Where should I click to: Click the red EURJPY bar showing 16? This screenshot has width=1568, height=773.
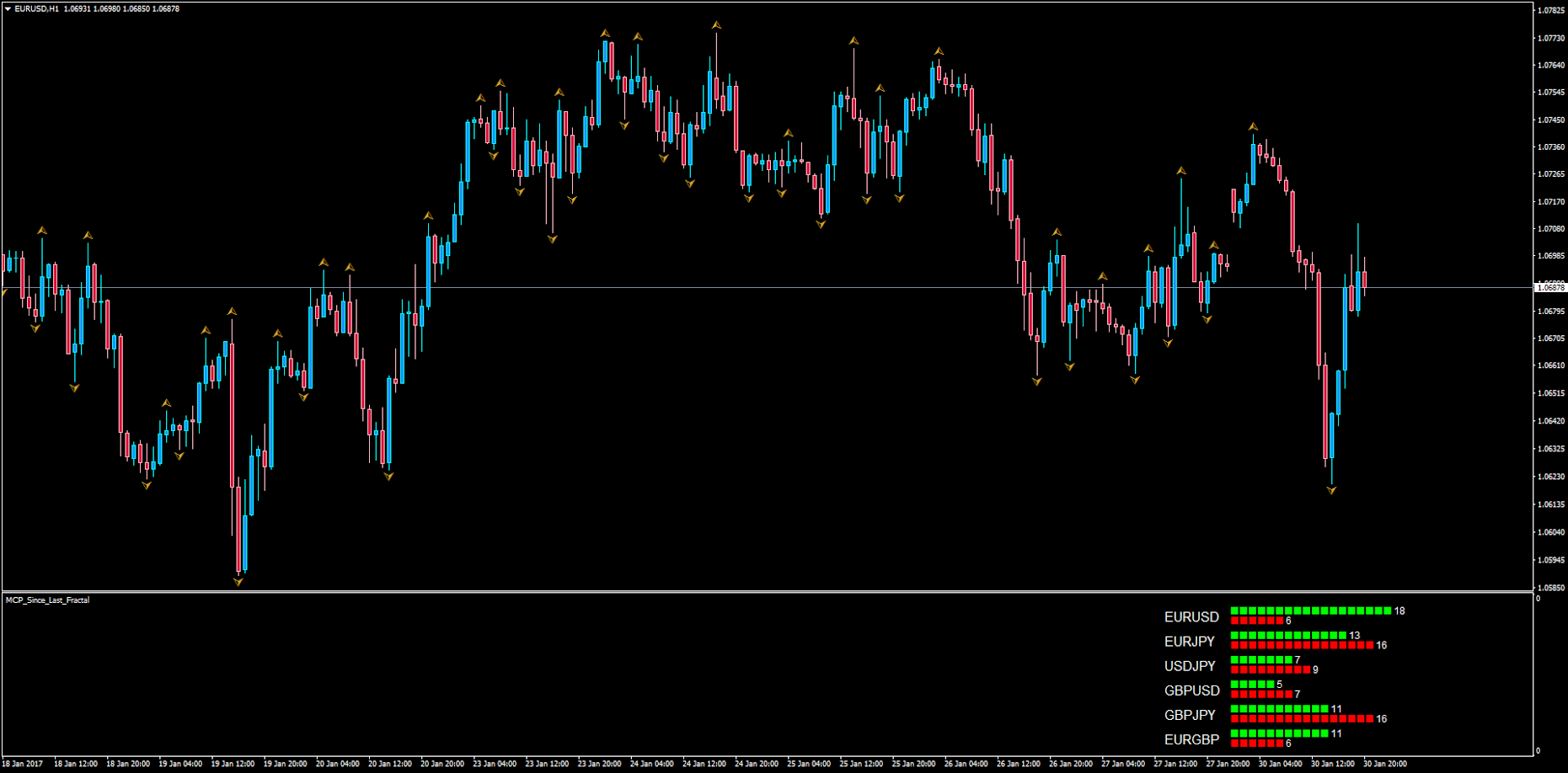pyautogui.click(x=1303, y=645)
